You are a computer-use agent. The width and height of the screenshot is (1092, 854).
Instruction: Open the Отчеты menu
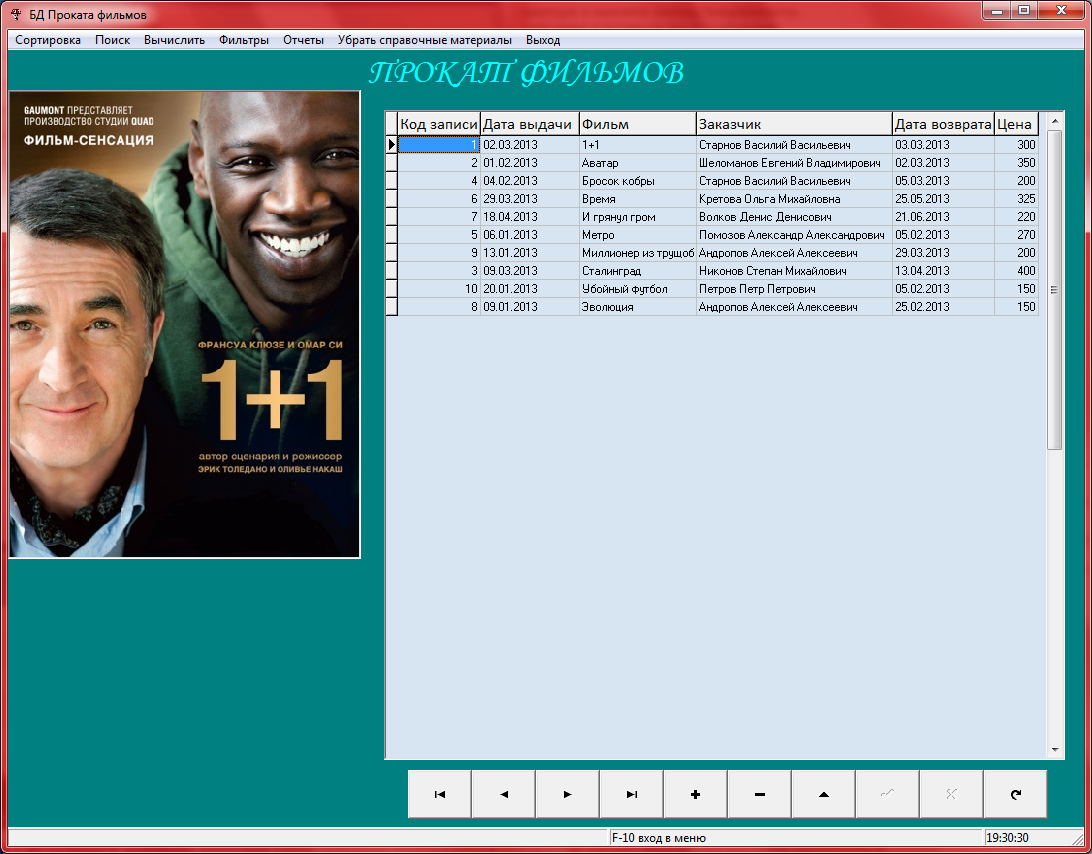coord(303,40)
